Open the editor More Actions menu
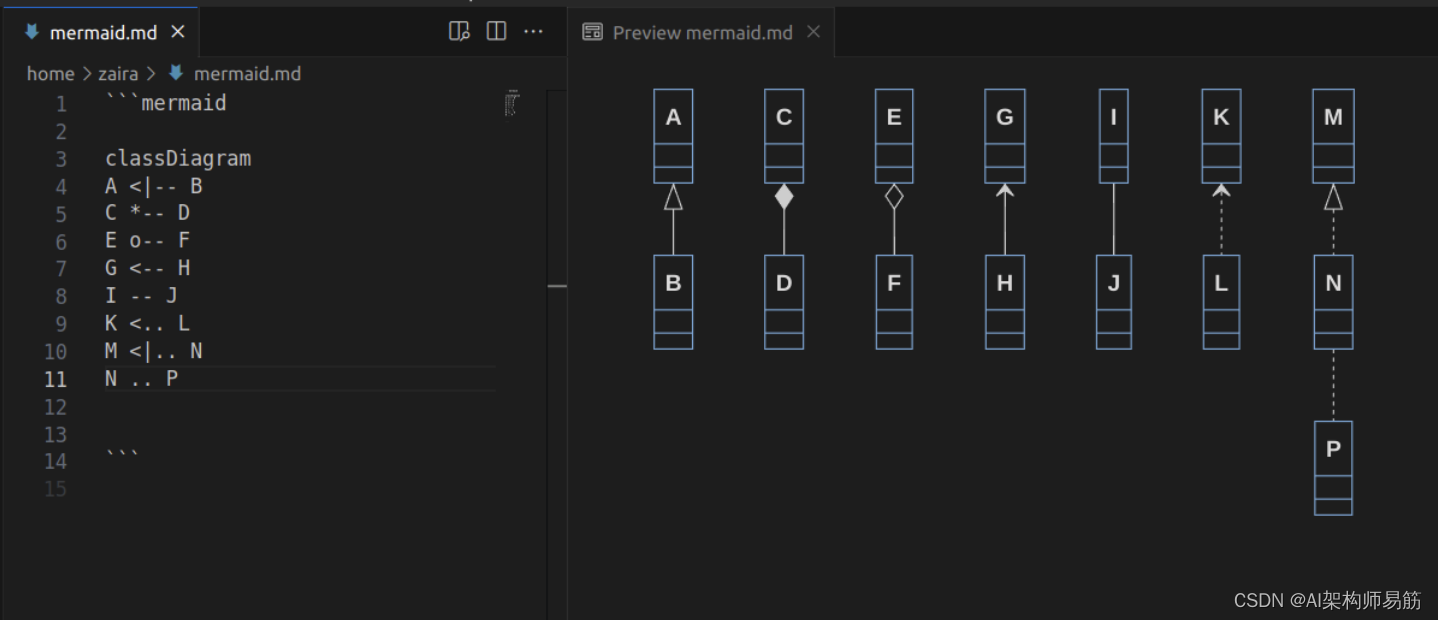 point(534,32)
